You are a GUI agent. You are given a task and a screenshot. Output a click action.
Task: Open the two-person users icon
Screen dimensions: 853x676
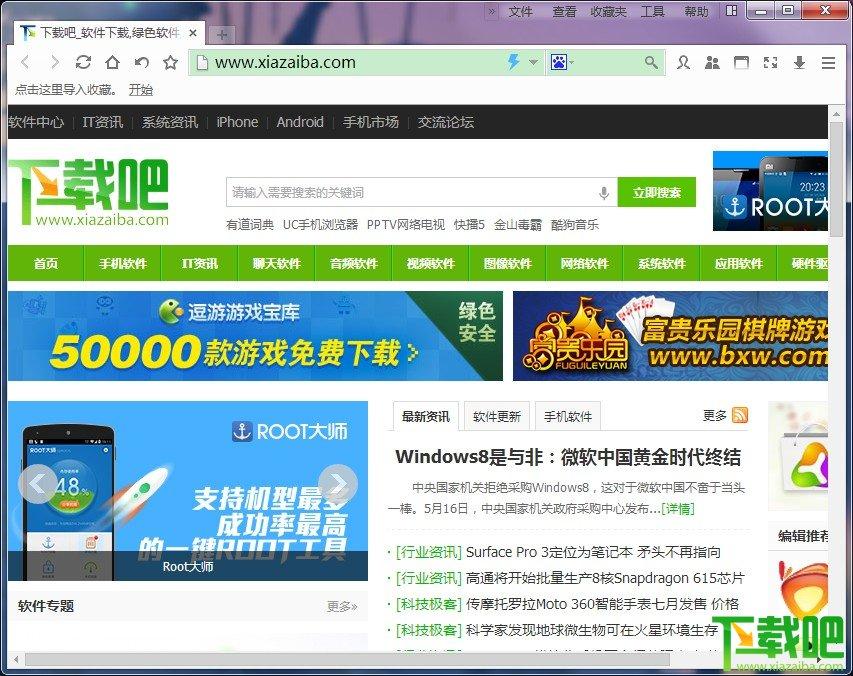click(x=712, y=63)
